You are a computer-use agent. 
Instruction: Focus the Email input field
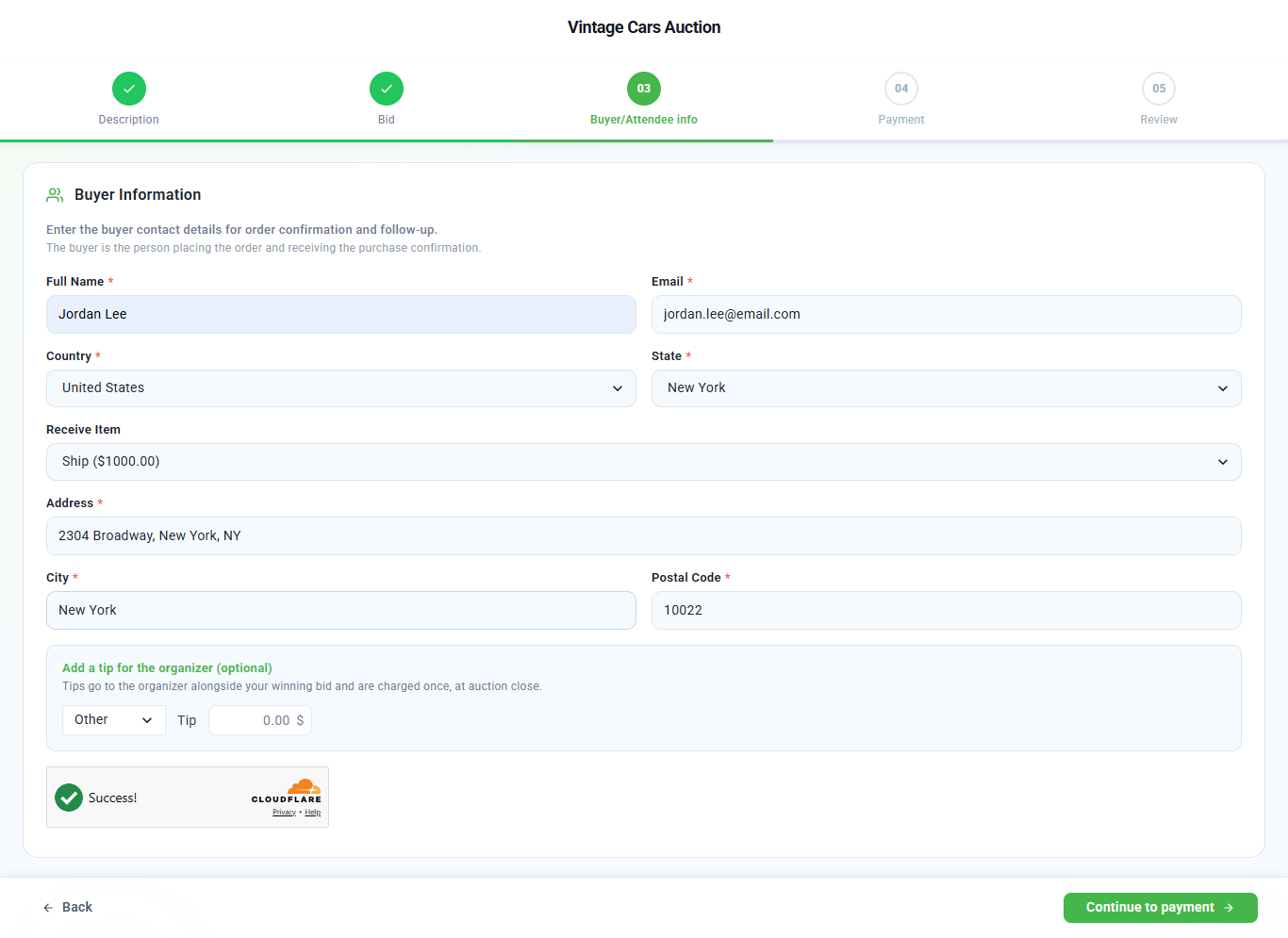947,315
